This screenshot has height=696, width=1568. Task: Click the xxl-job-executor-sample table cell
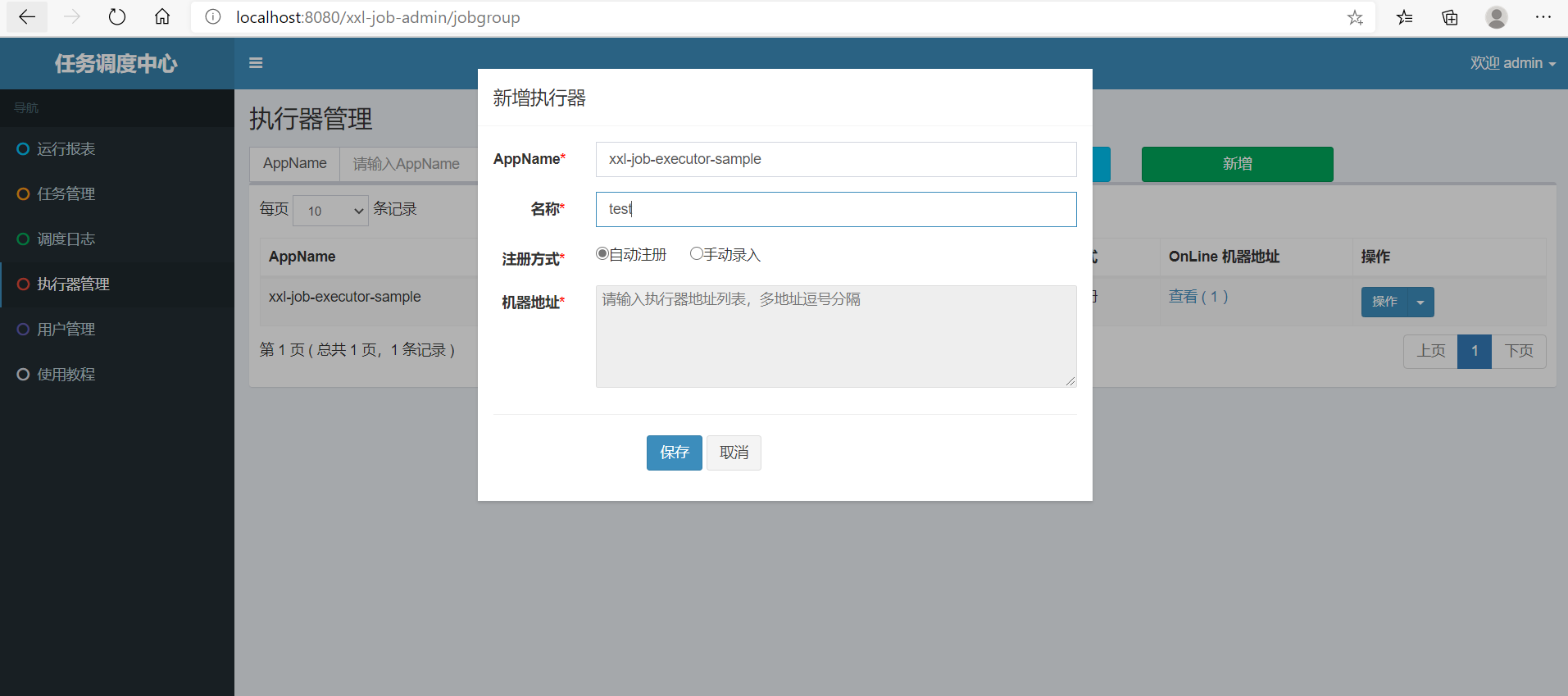344,297
